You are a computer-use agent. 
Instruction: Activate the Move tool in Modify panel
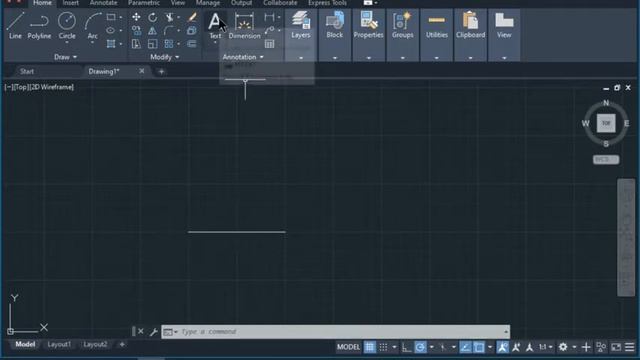point(136,17)
